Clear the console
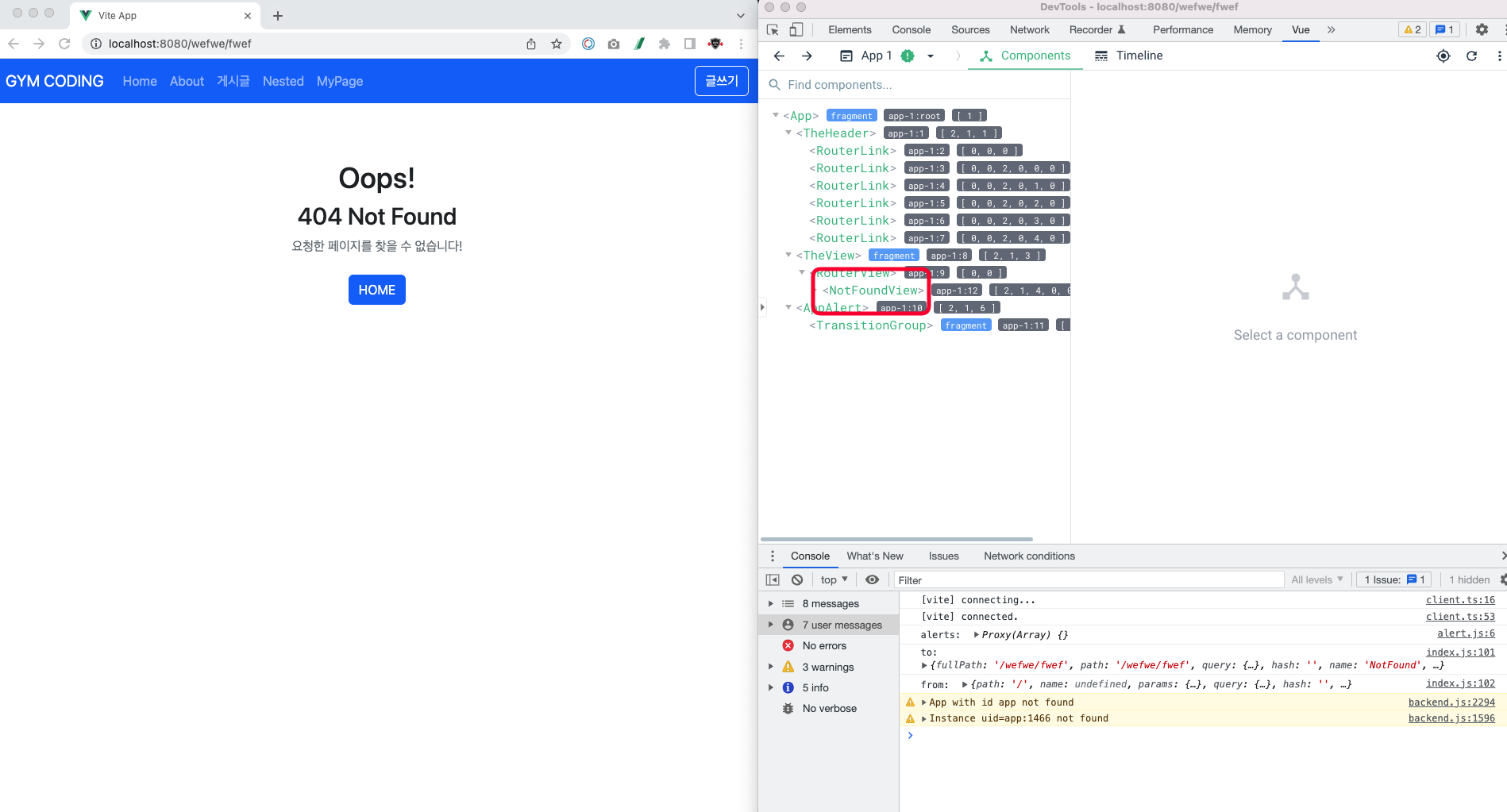Image resolution: width=1507 pixels, height=812 pixels. [x=797, y=580]
